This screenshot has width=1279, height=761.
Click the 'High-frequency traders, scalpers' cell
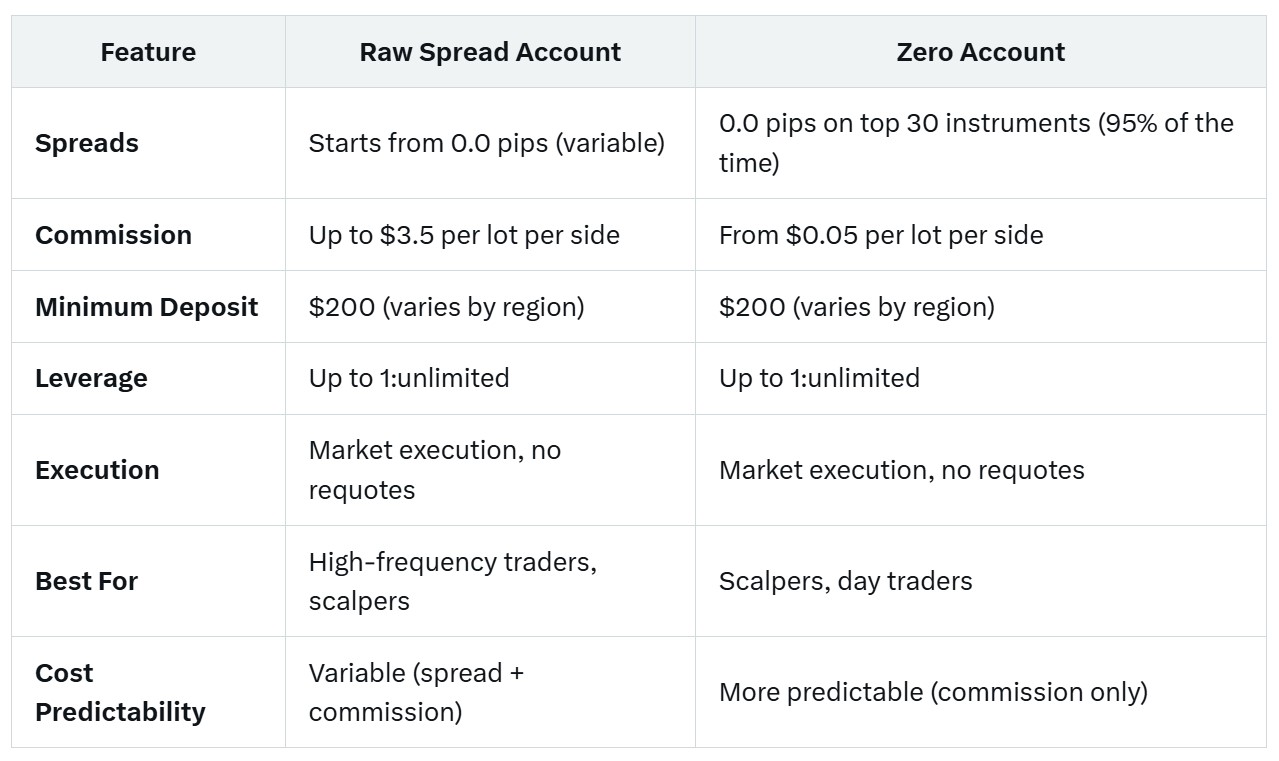click(490, 581)
